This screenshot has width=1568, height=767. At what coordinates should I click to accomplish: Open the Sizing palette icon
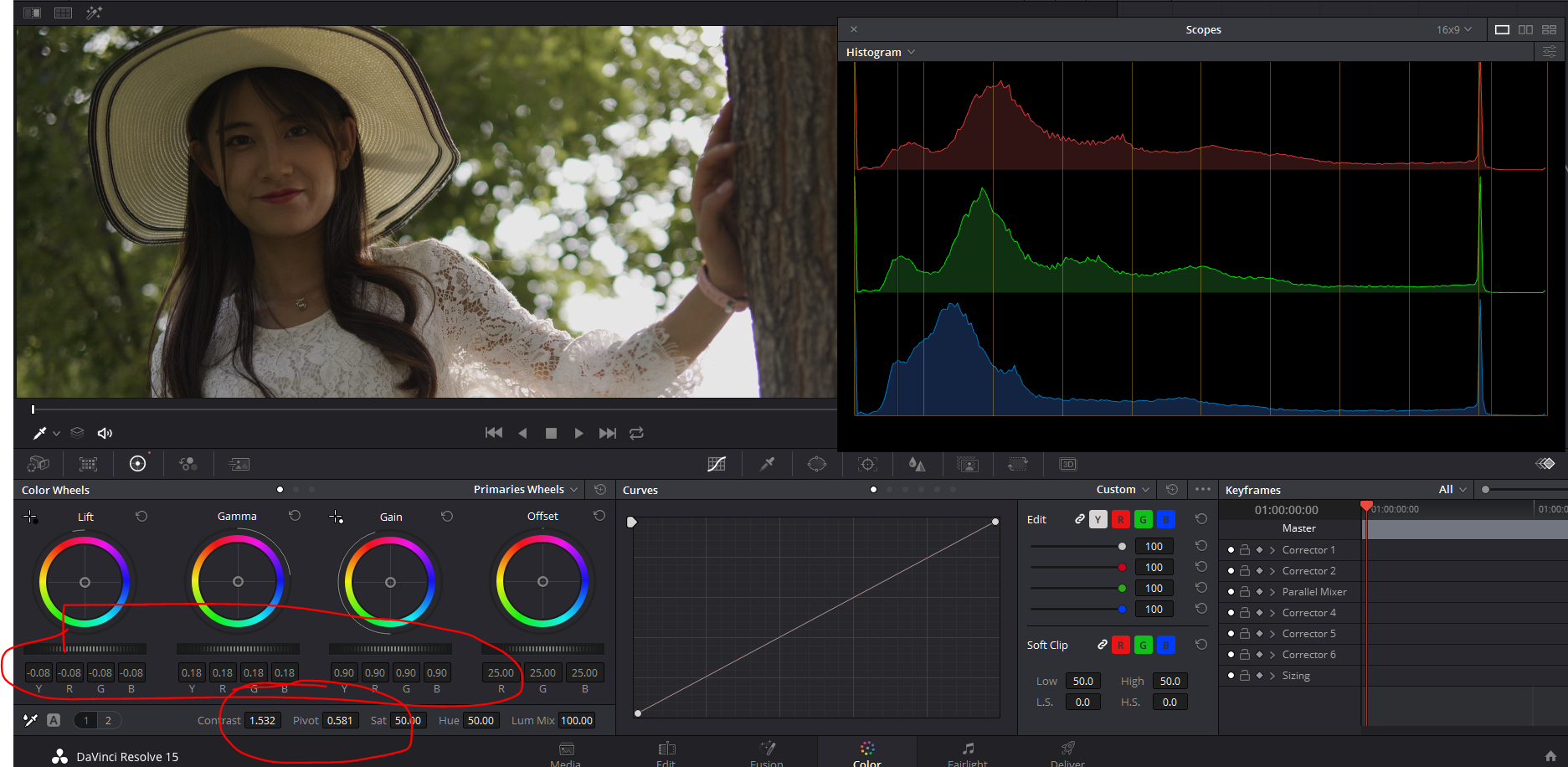[x=1018, y=464]
